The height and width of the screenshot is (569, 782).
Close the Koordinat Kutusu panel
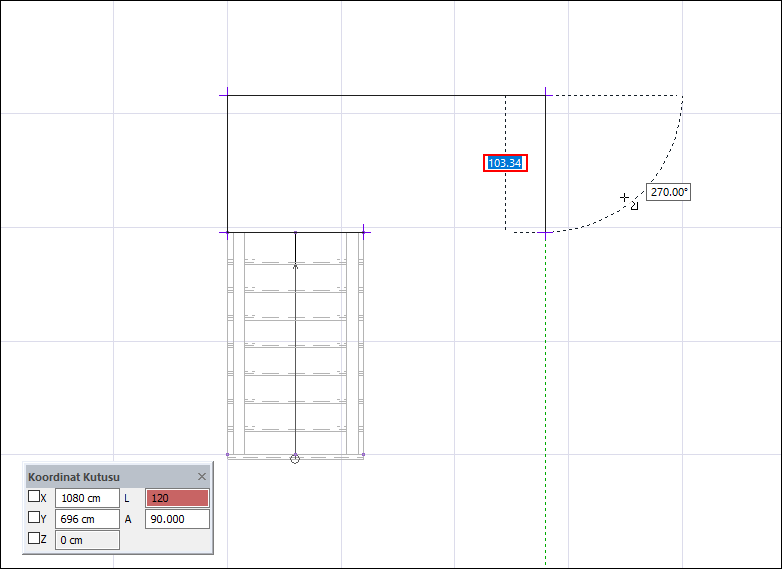tap(201, 477)
